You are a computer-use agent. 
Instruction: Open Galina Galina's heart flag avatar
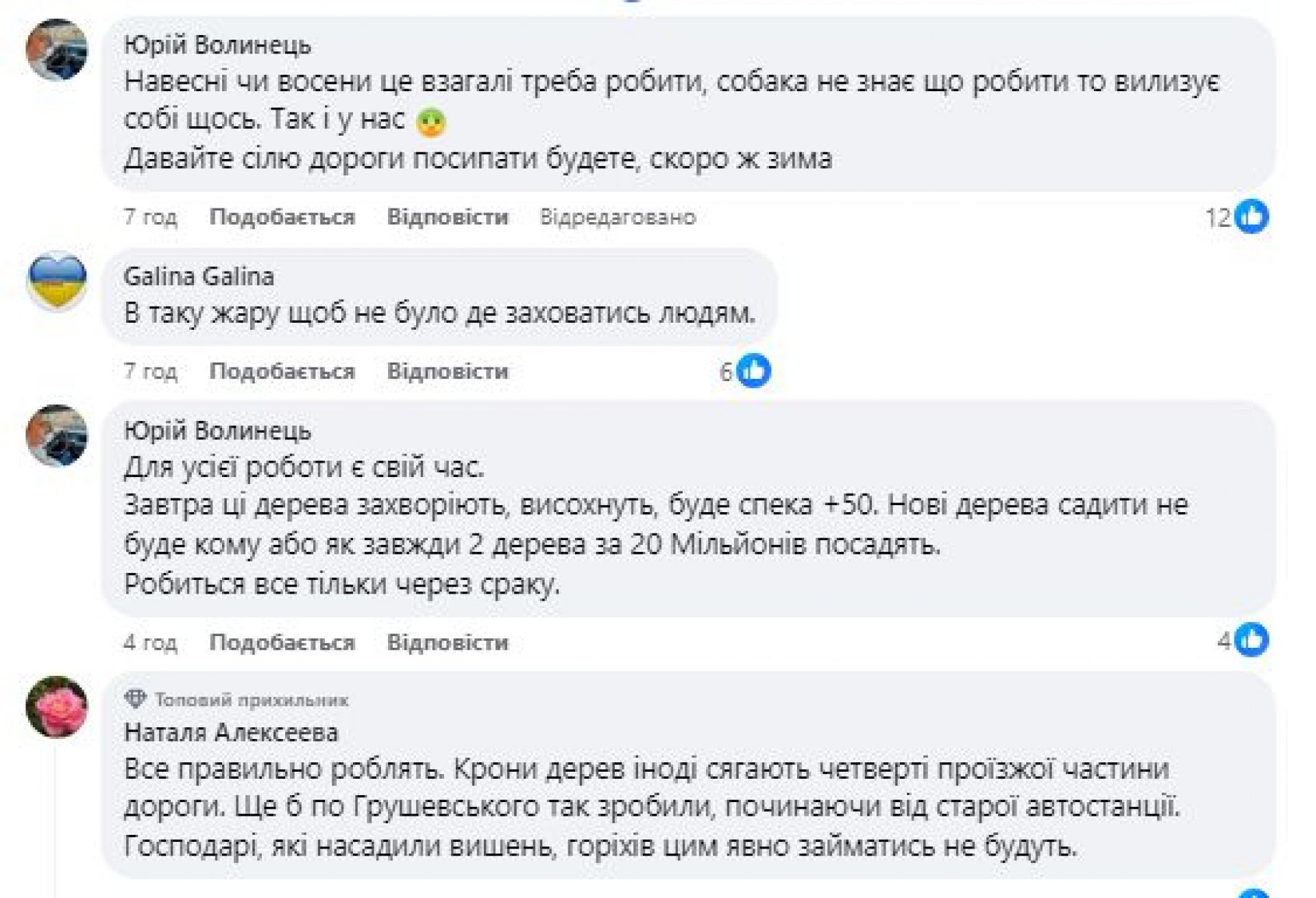tap(57, 282)
